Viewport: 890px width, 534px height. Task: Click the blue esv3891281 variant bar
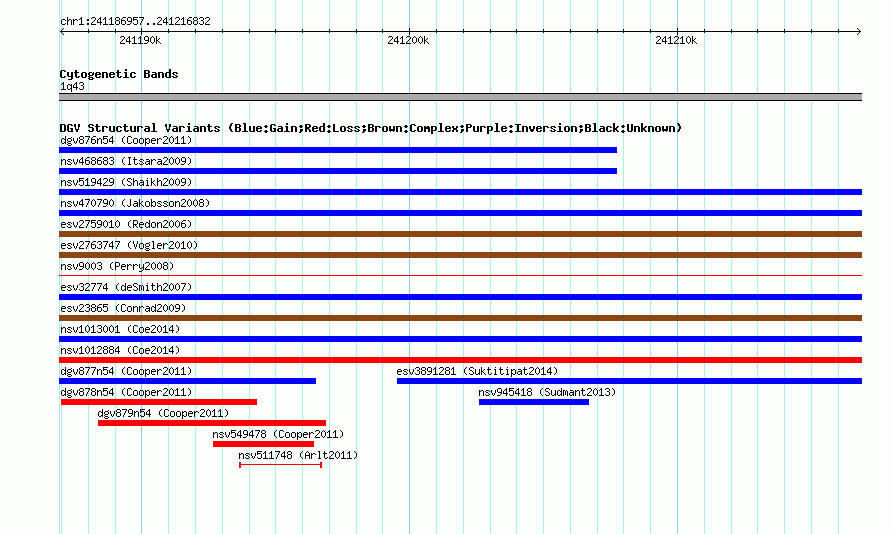pos(629,381)
